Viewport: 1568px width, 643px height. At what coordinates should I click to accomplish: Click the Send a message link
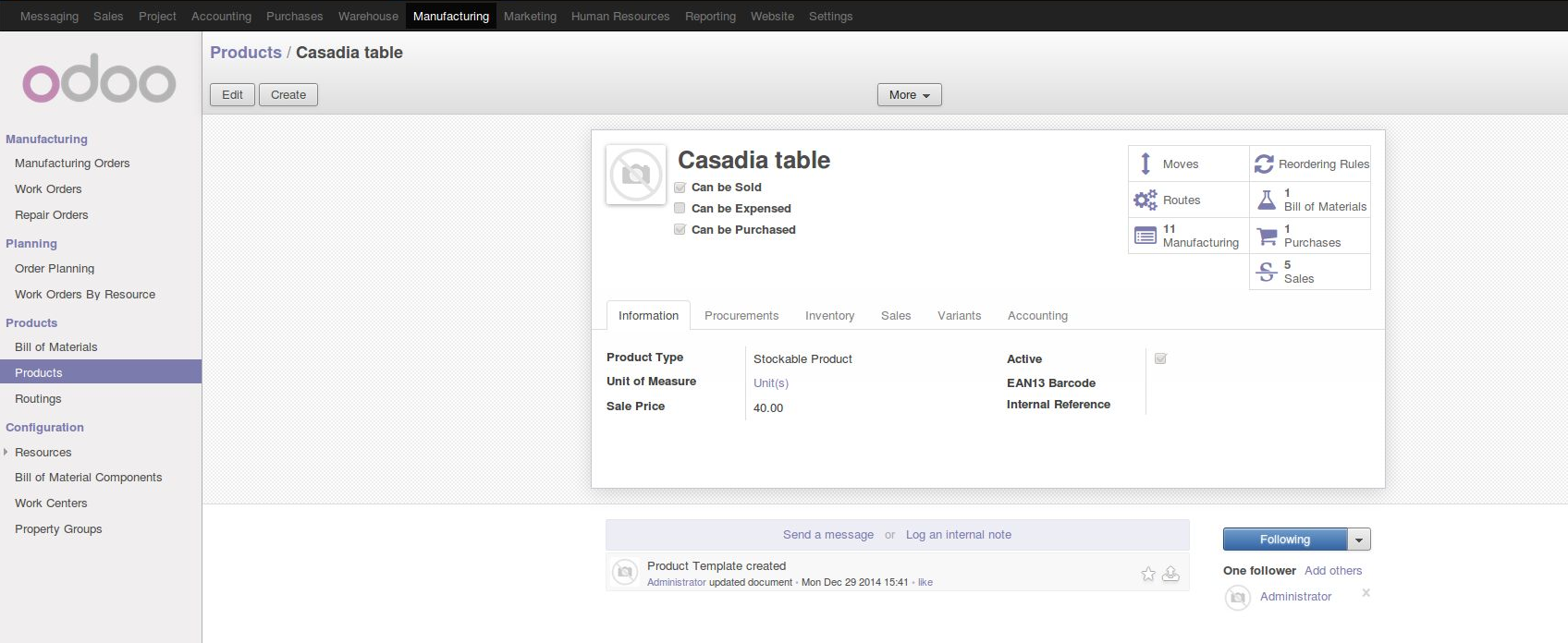(x=828, y=535)
